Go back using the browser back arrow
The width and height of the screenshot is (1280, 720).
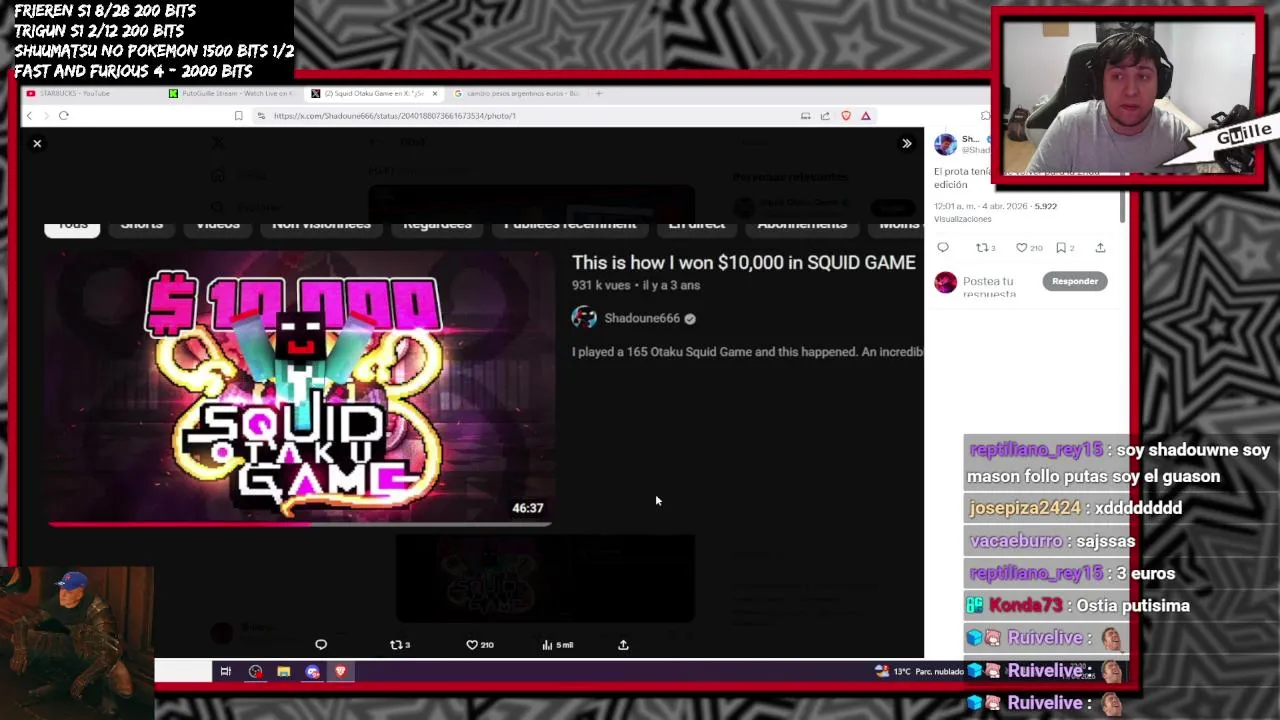[x=30, y=116]
